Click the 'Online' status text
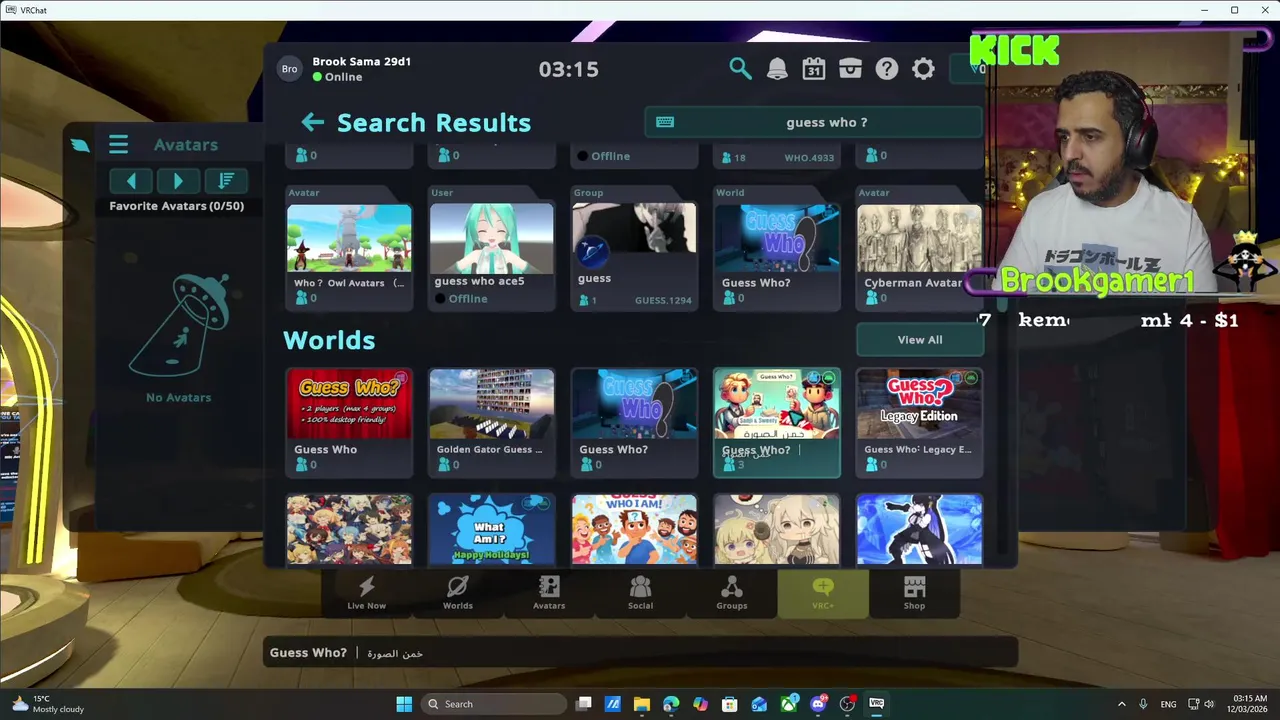Viewport: 1280px width, 720px height. (x=343, y=77)
